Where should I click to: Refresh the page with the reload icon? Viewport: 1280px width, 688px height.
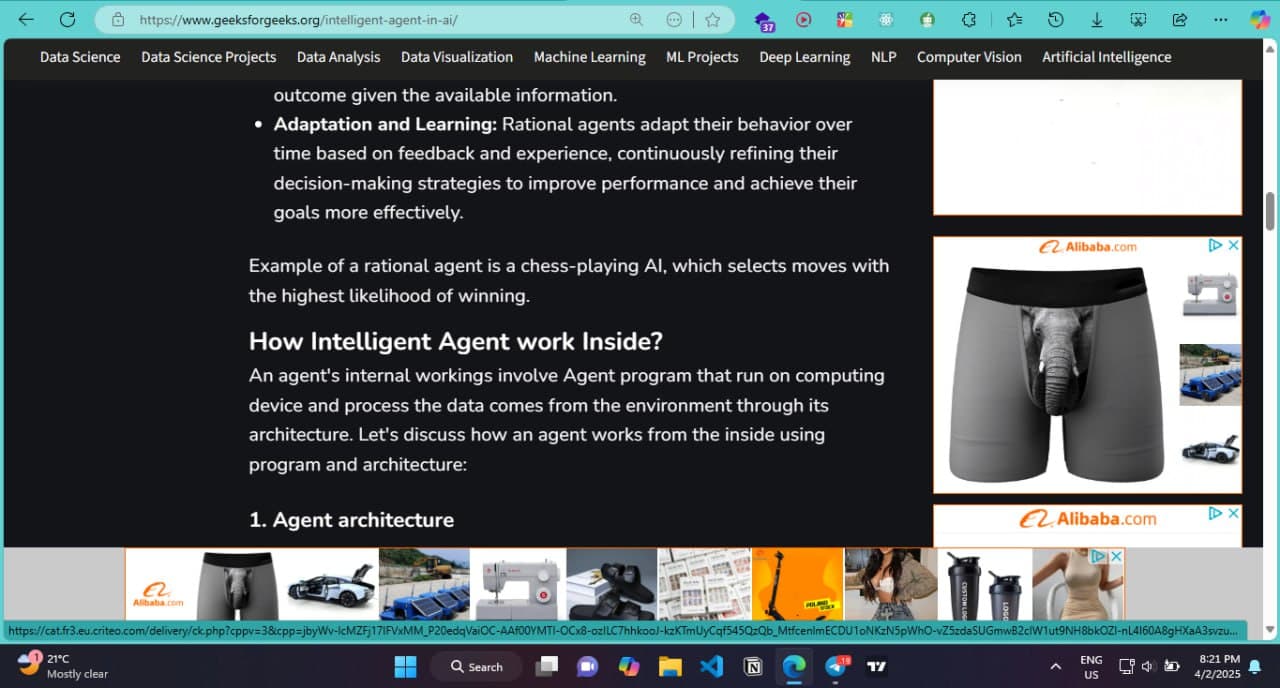pyautogui.click(x=68, y=19)
